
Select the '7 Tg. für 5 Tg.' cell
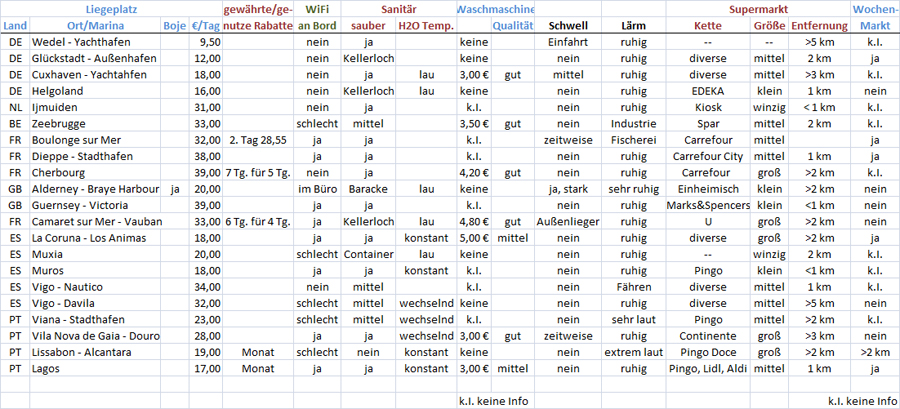258,172
